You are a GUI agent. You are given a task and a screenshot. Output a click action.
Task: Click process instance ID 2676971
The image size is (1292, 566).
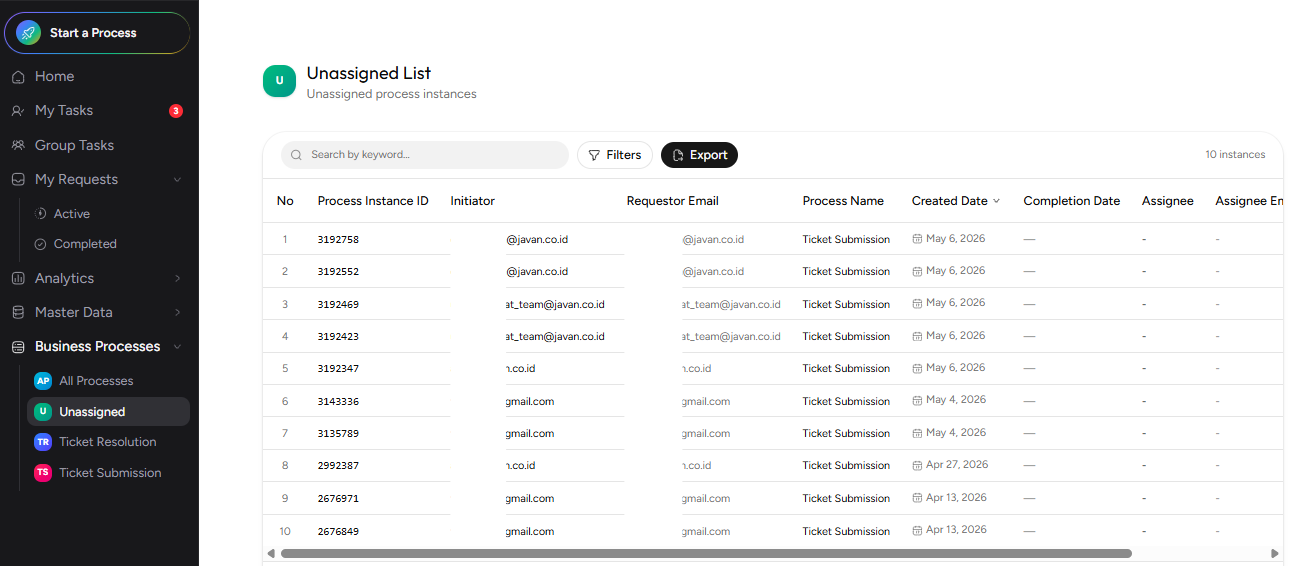pos(338,498)
